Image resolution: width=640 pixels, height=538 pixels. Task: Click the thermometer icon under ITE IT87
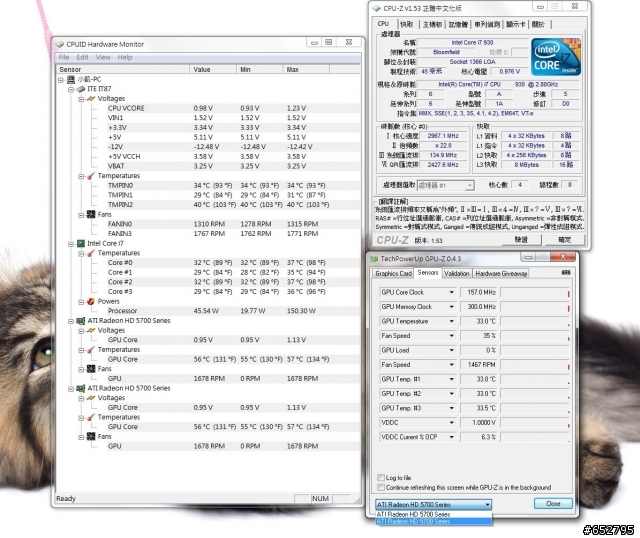pyautogui.click(x=91, y=176)
